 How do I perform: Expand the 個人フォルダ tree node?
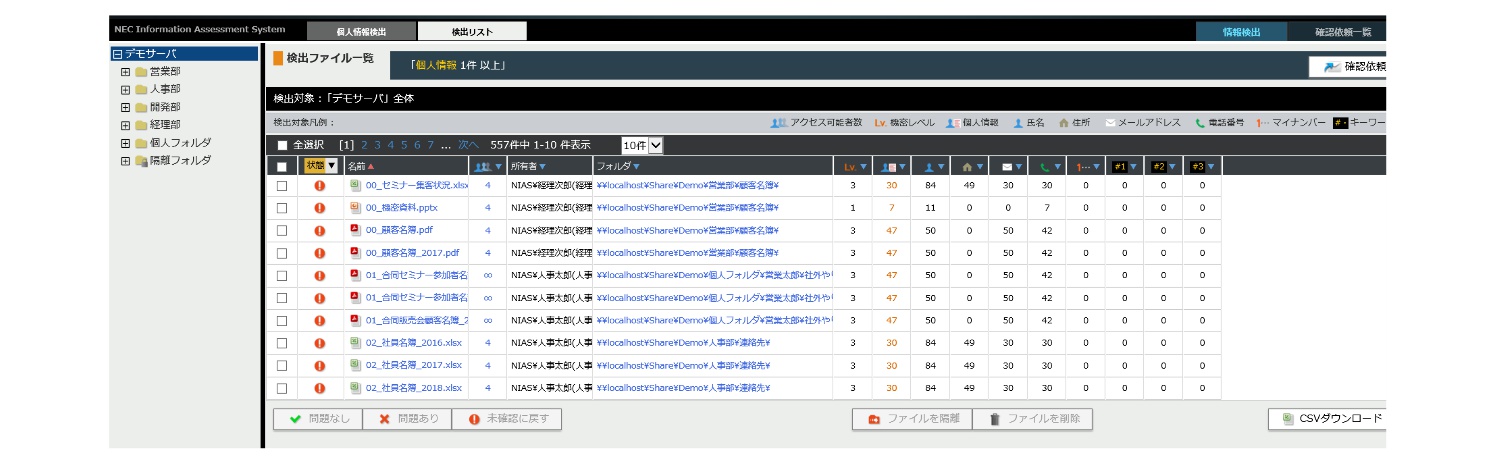tap(125, 143)
